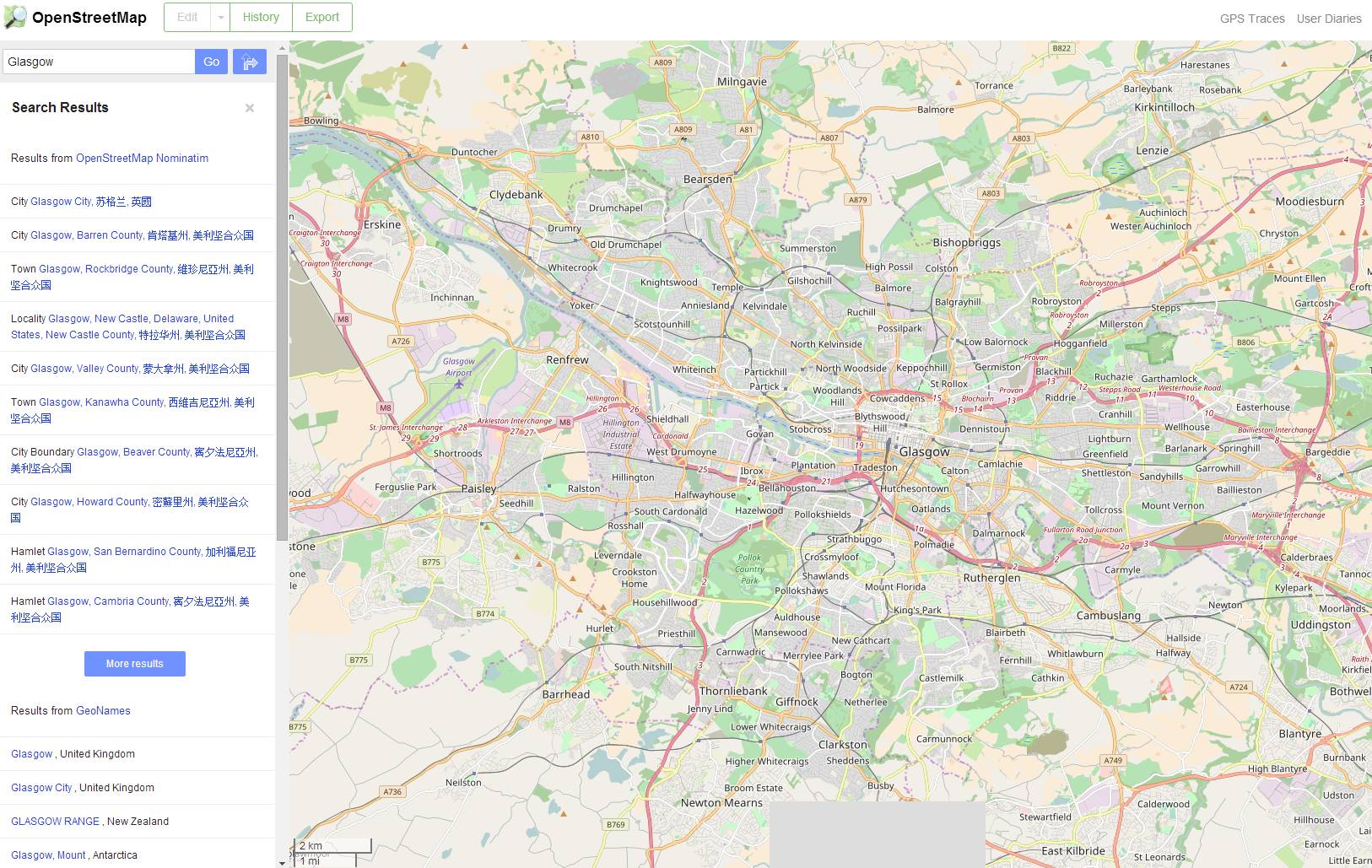Select Glasgow, San Bernardino County result

133,559
